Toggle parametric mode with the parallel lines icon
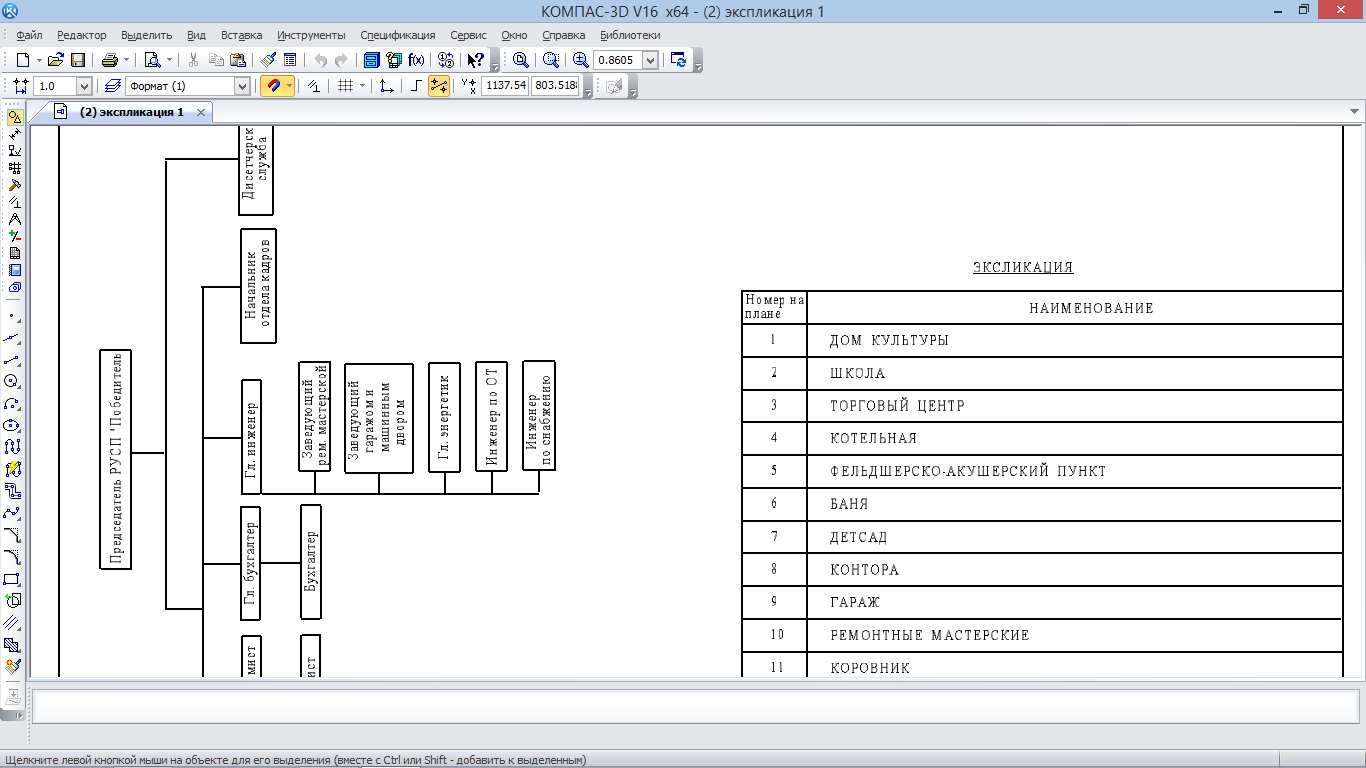Viewport: 1366px width, 768px height. (x=313, y=86)
